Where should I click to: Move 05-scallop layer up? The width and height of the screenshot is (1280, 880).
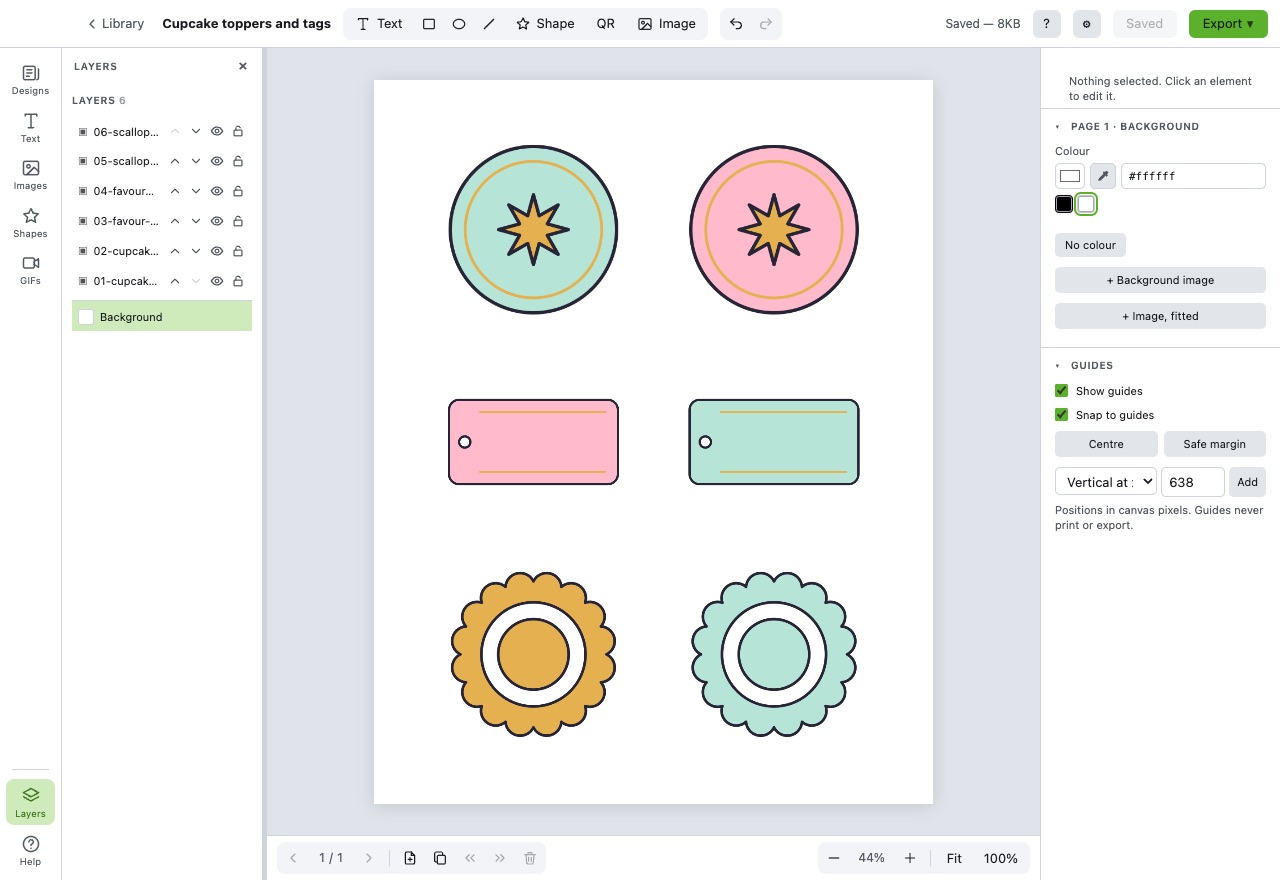tap(175, 161)
